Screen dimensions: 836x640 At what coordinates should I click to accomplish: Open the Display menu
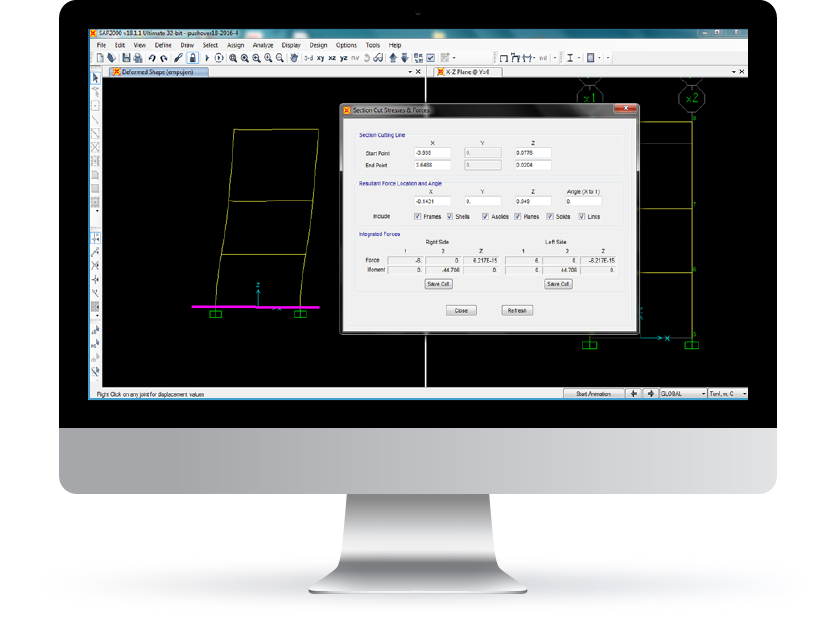(291, 45)
